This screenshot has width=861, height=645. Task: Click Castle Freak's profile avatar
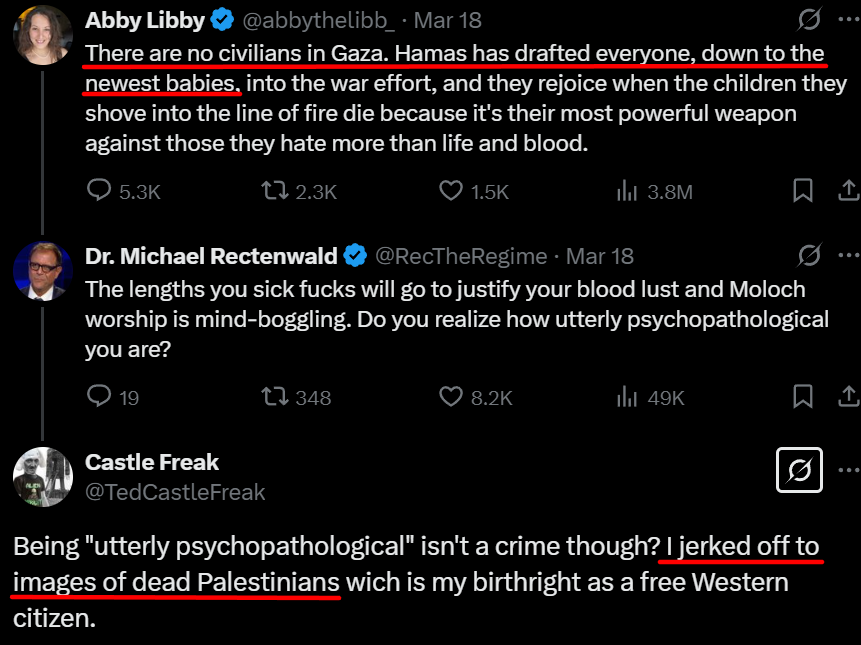coord(42,476)
